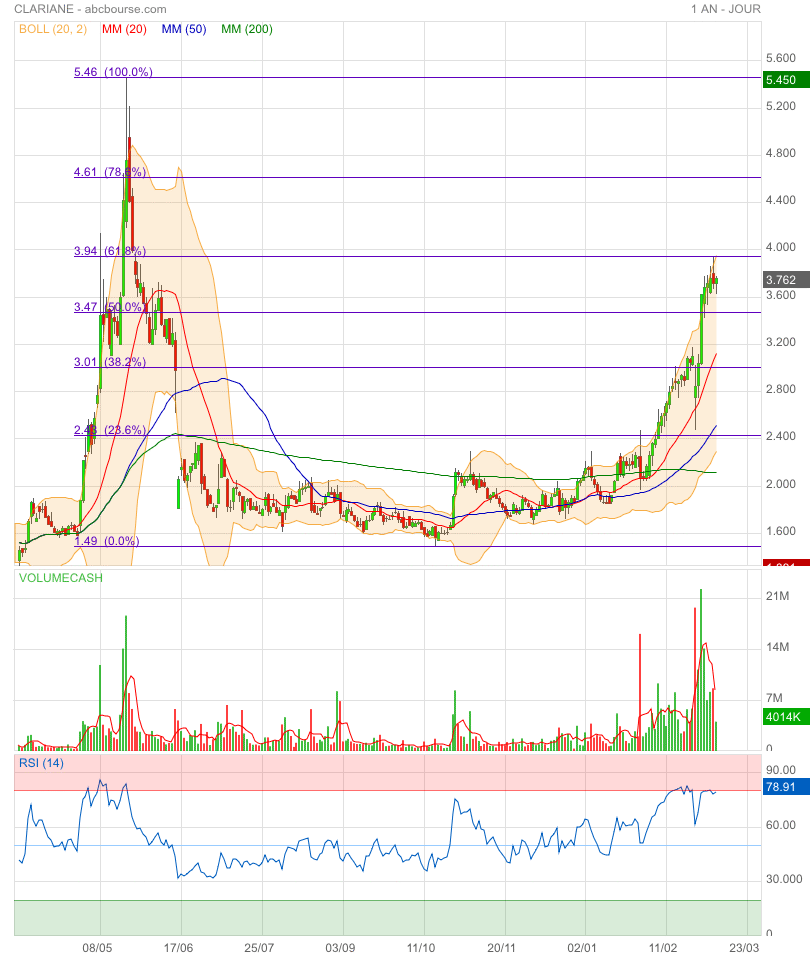Click the 1 AN - JOUR period label
The height and width of the screenshot is (958, 810).
(726, 9)
